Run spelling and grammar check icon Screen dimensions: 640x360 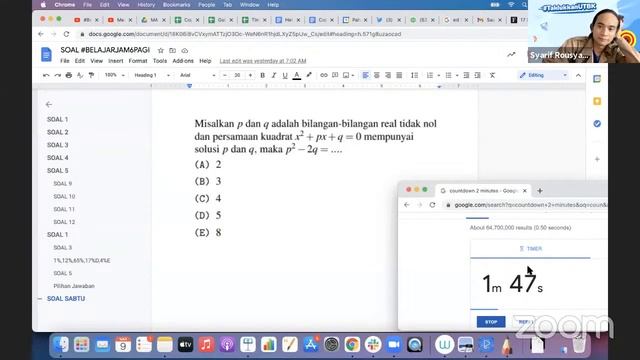[x=80, y=76]
